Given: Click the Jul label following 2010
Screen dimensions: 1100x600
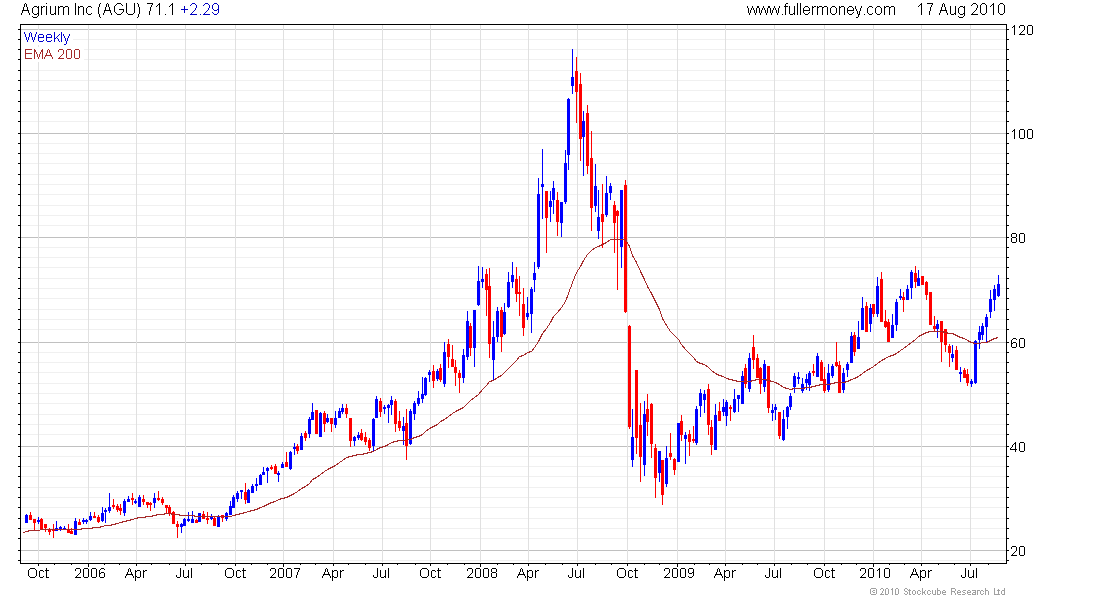Looking at the screenshot, I should (970, 573).
